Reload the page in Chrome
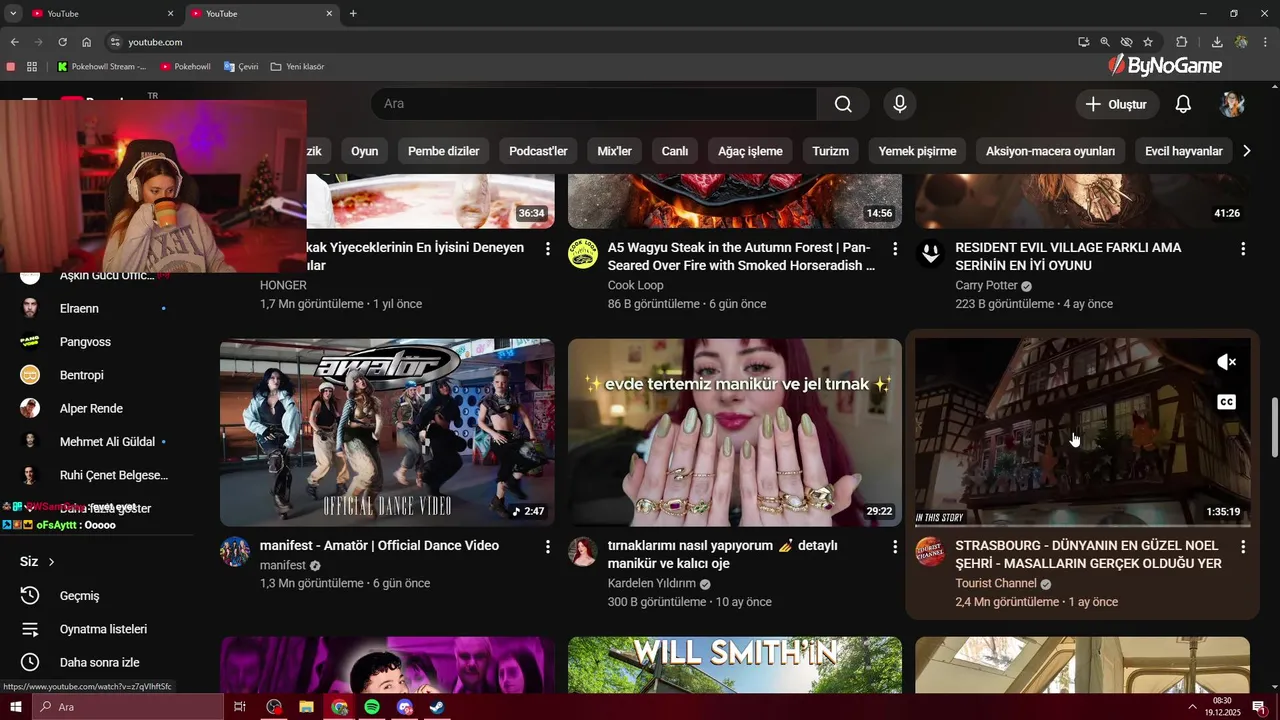This screenshot has width=1280, height=720. point(62,42)
